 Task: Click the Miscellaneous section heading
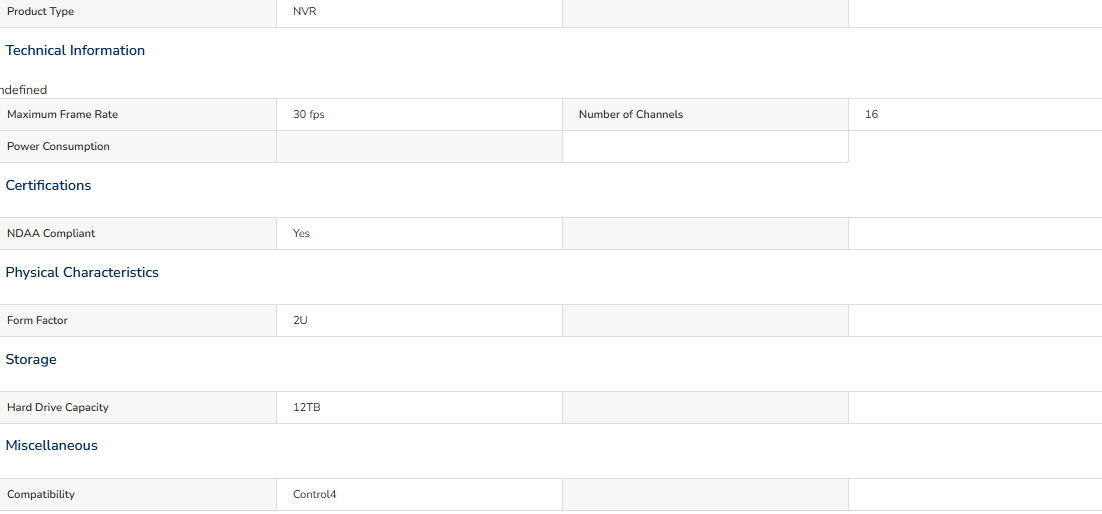point(51,446)
